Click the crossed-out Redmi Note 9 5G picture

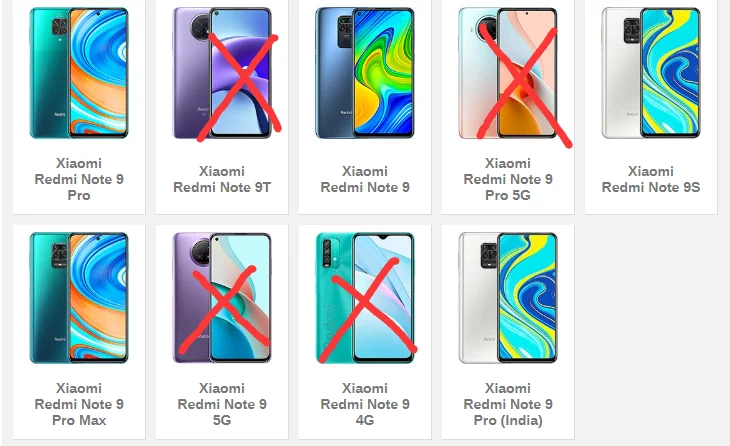point(222,298)
